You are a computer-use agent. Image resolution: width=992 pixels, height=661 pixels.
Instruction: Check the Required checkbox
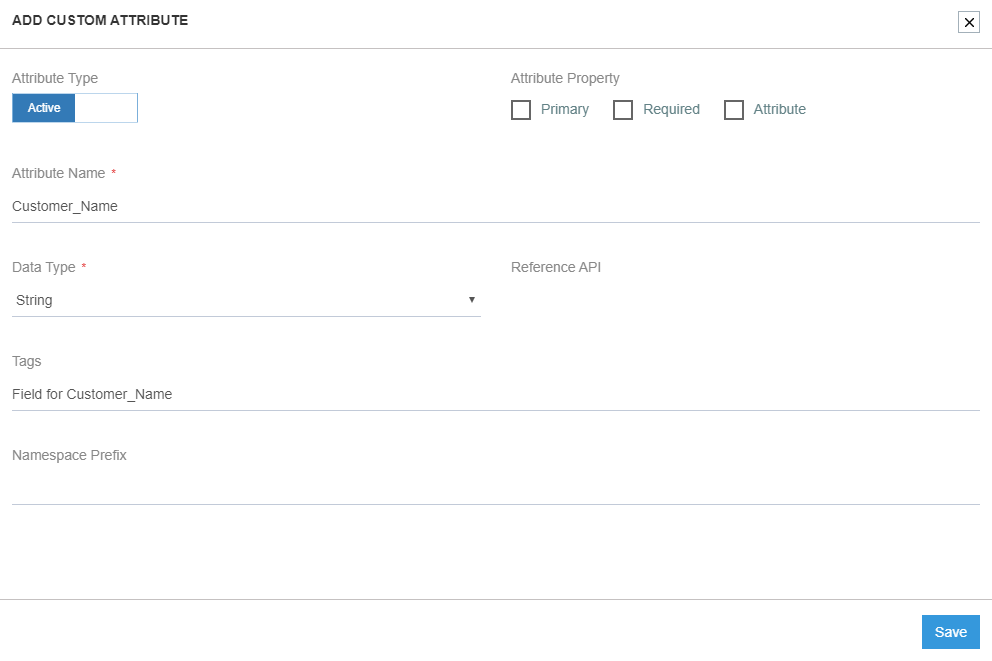(623, 110)
